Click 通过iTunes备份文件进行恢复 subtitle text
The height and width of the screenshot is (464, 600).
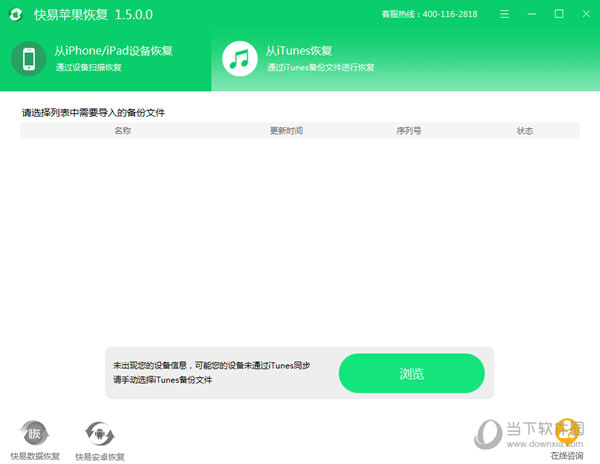(320, 67)
